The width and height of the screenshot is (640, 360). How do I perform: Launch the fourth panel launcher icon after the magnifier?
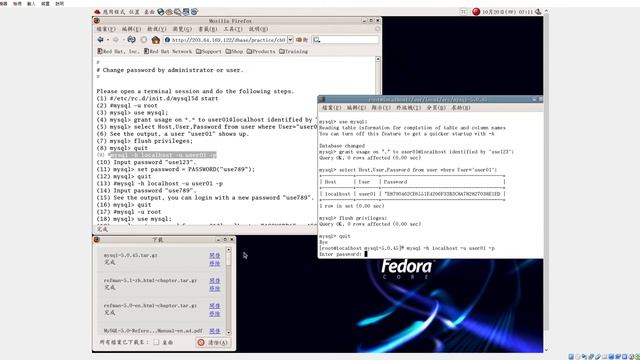point(186,12)
